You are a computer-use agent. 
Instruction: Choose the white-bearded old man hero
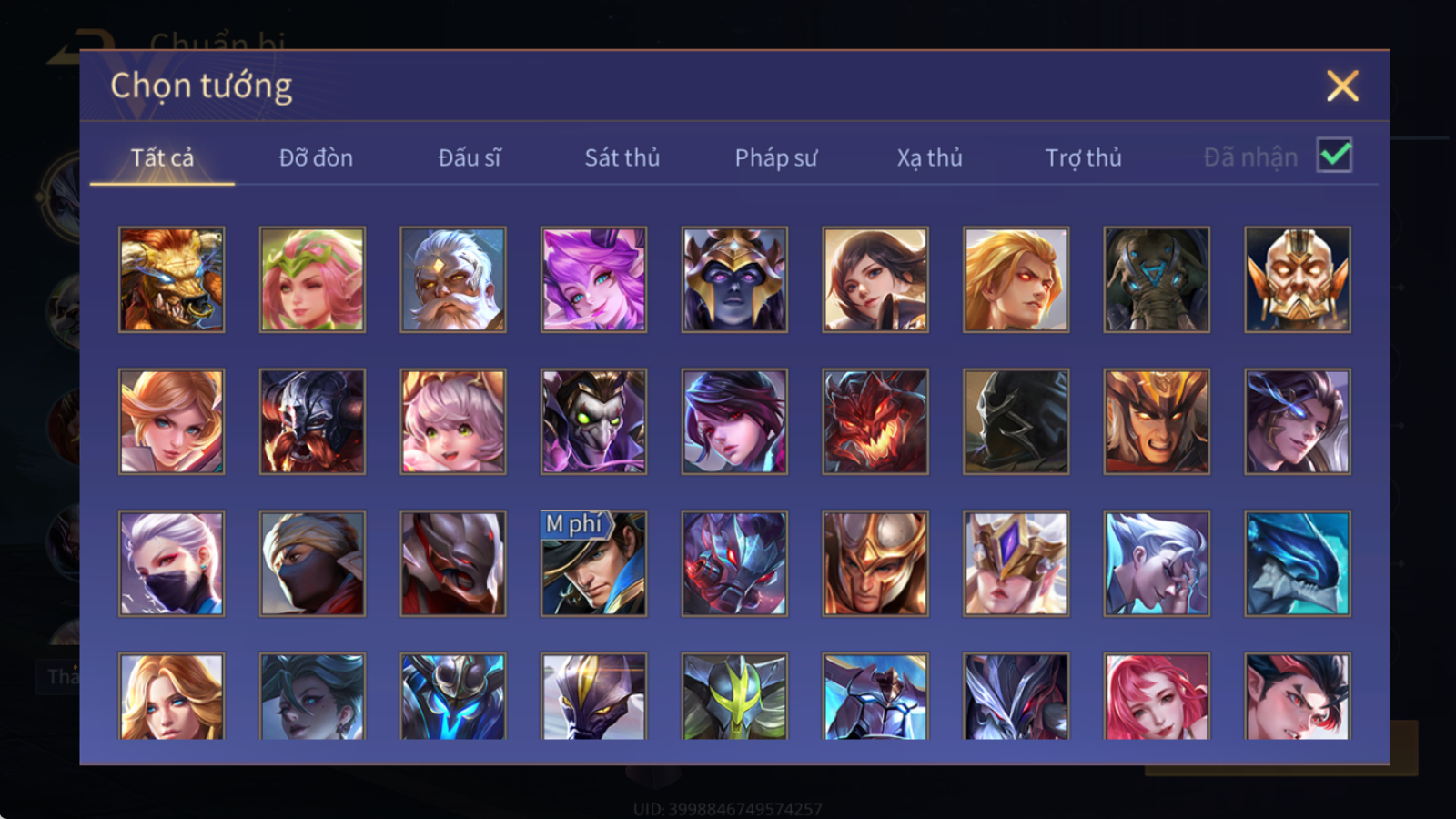[453, 279]
